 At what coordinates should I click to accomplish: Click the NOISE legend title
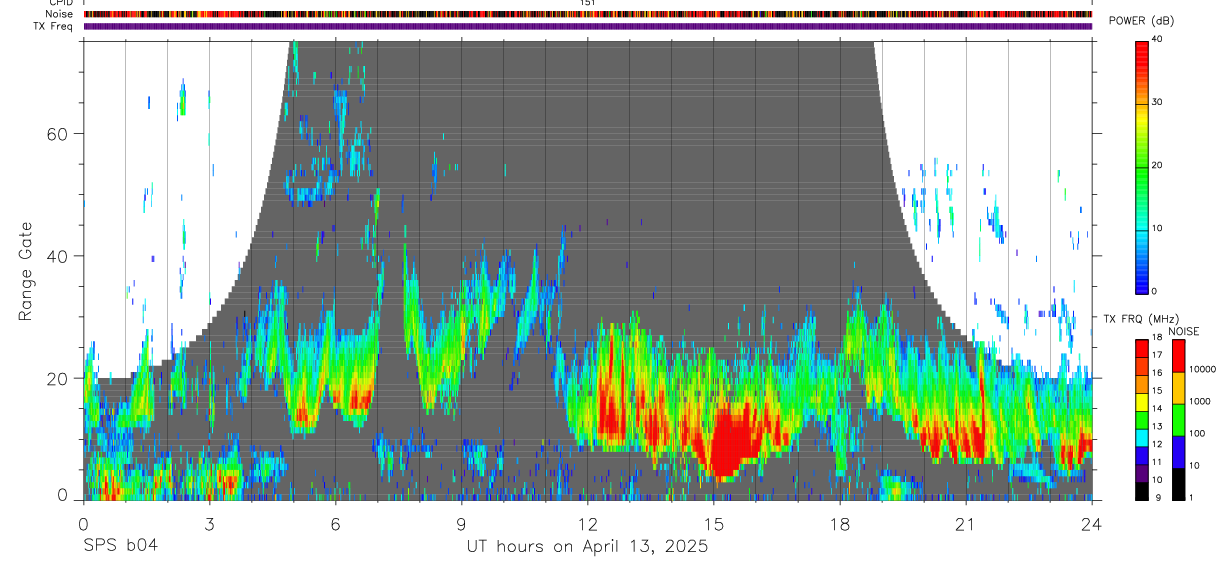click(1184, 331)
